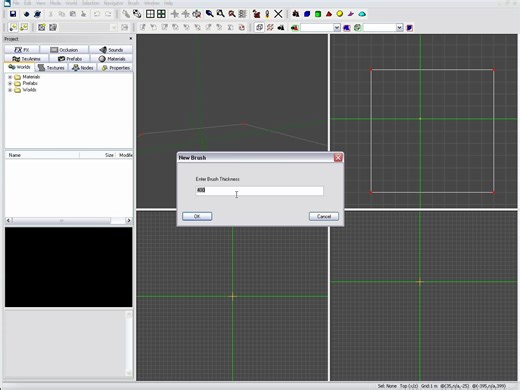Screen dimensions: 520x390
Task: Switch to the FX tab
Action: point(22,50)
